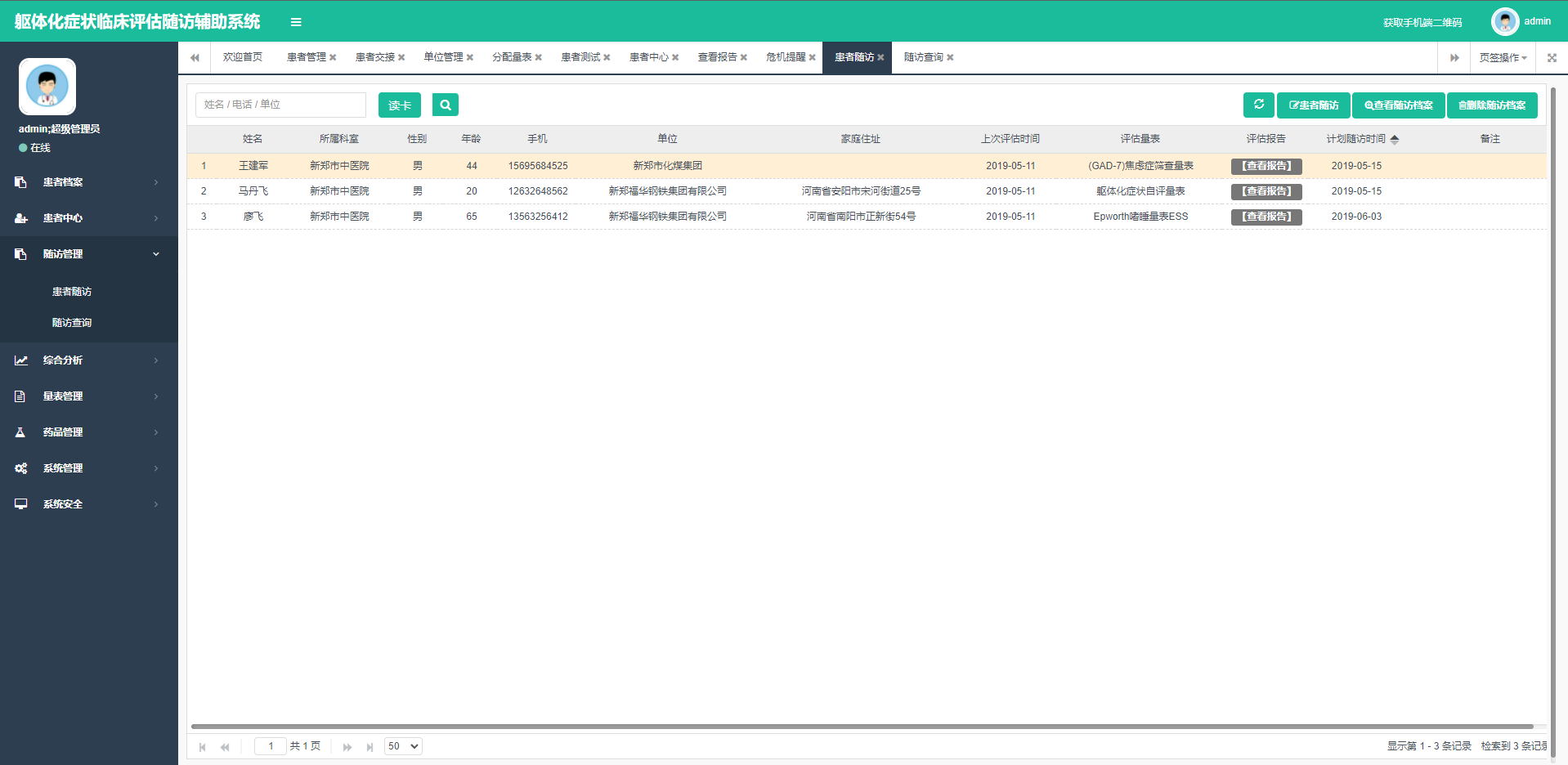Close the 患者管理 tab
This screenshot has width=1568, height=765.
point(333,58)
